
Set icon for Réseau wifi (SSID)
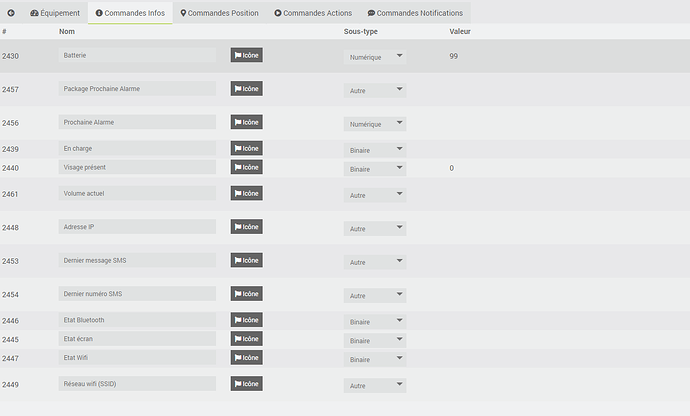(246, 383)
